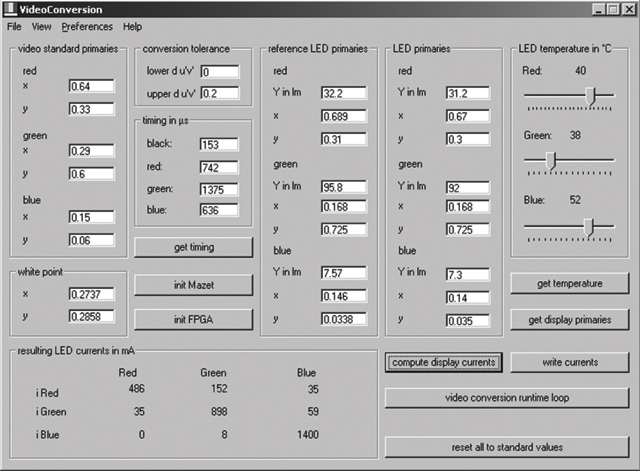Open the Preferences menu
Screen dimensions: 640x471
pyautogui.click(x=86, y=26)
